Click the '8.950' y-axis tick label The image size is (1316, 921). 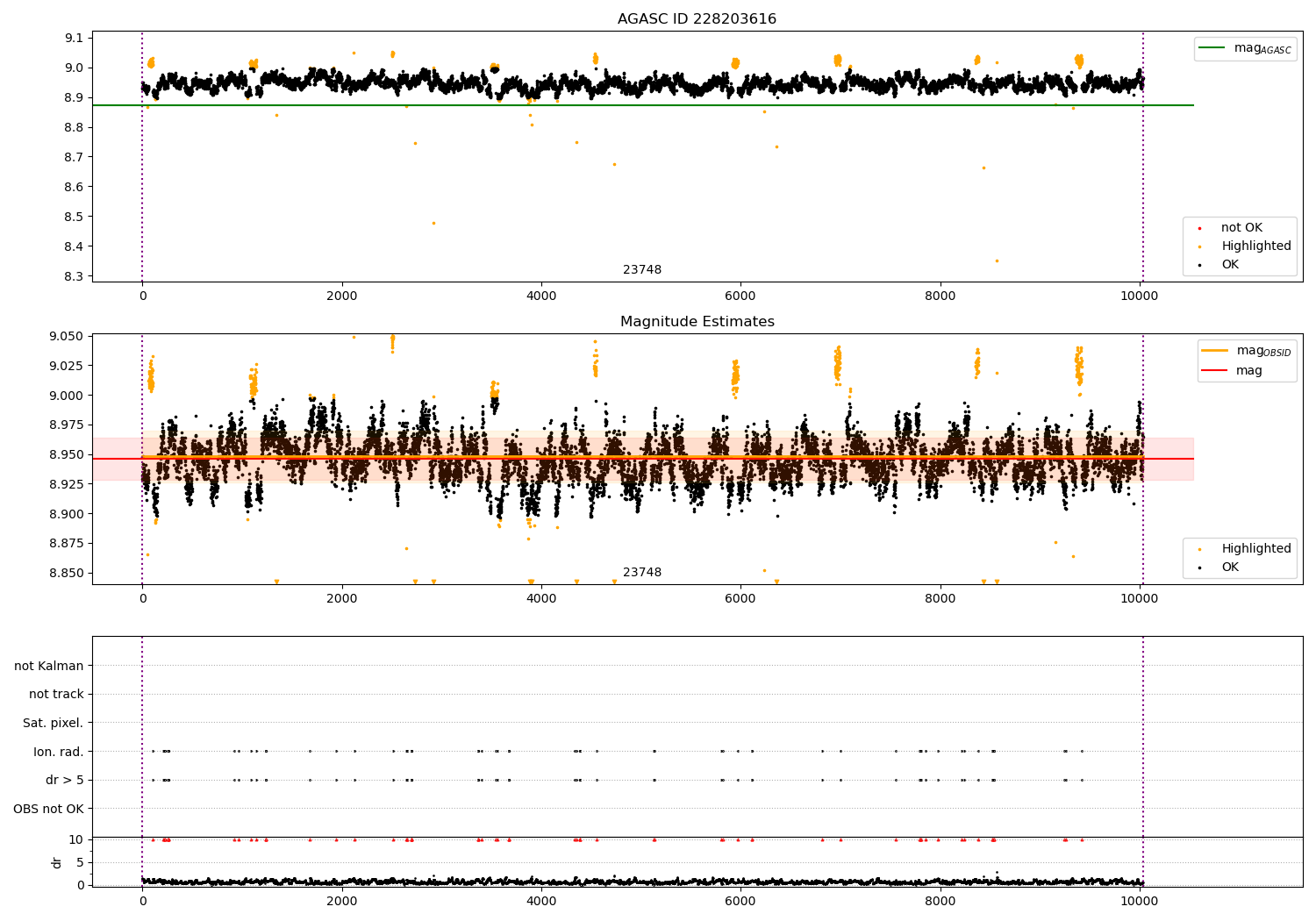point(67,454)
